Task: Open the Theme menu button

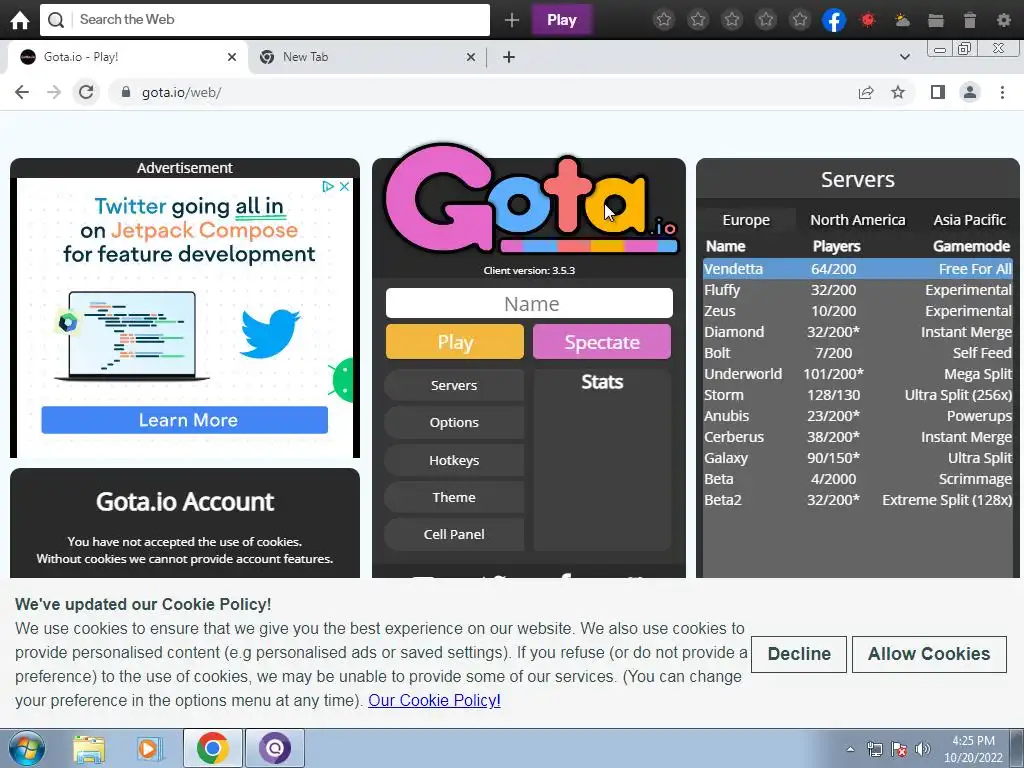Action: (x=454, y=498)
